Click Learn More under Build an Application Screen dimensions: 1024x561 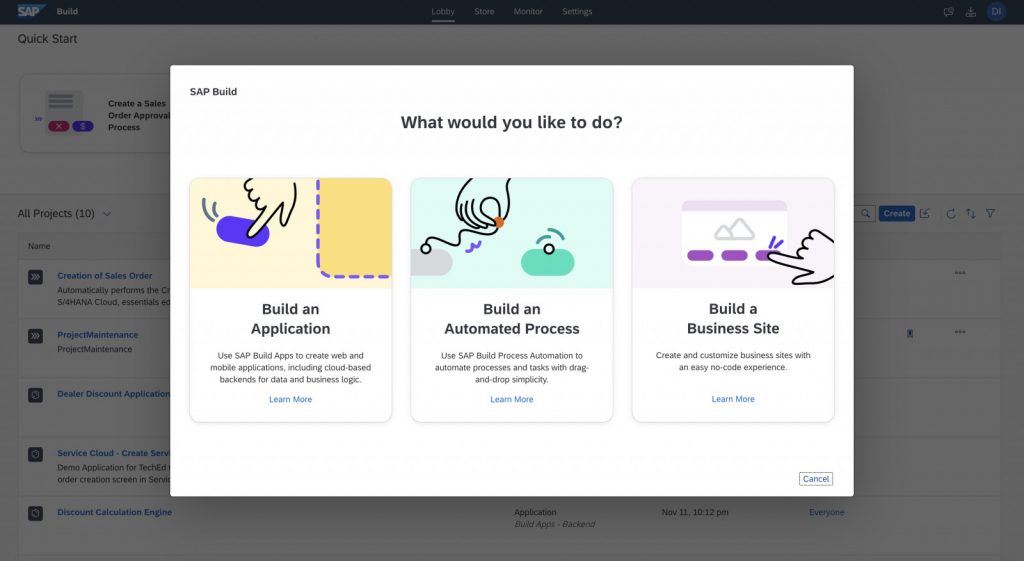(290, 399)
